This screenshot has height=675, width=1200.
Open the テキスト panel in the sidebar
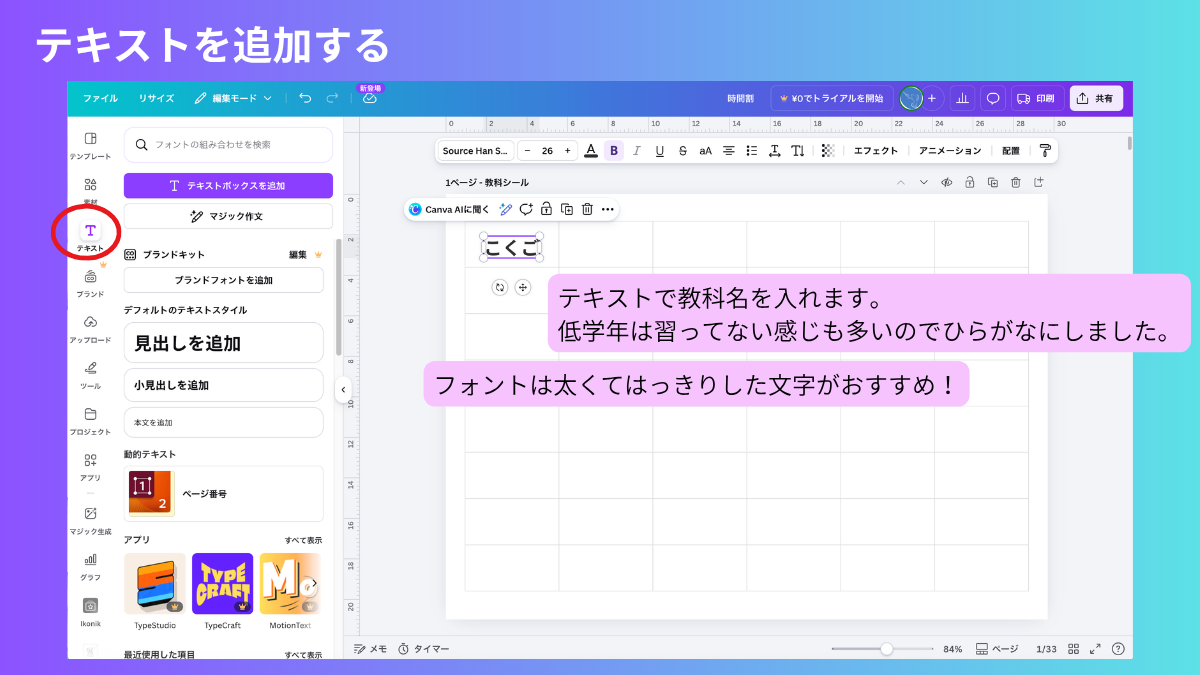click(90, 233)
